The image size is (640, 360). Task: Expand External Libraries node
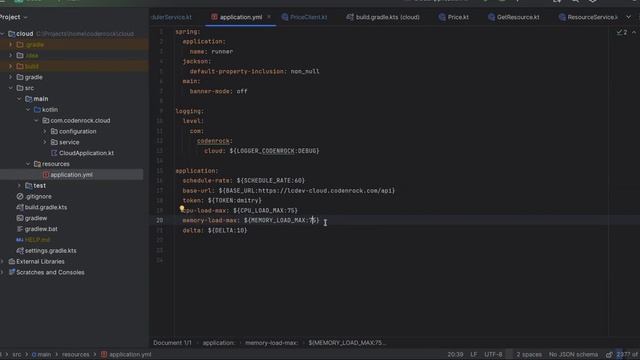pyautogui.click(x=2, y=262)
